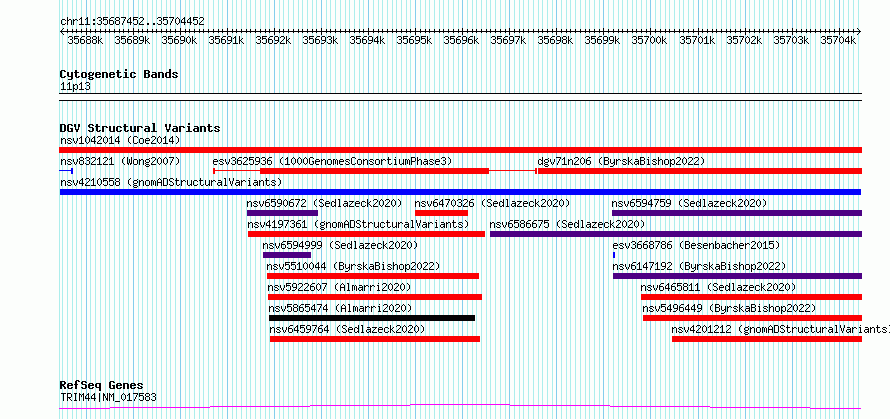Open nsv6594999 (Sedlazeck2020) label
The image size is (890, 419).
(340, 245)
